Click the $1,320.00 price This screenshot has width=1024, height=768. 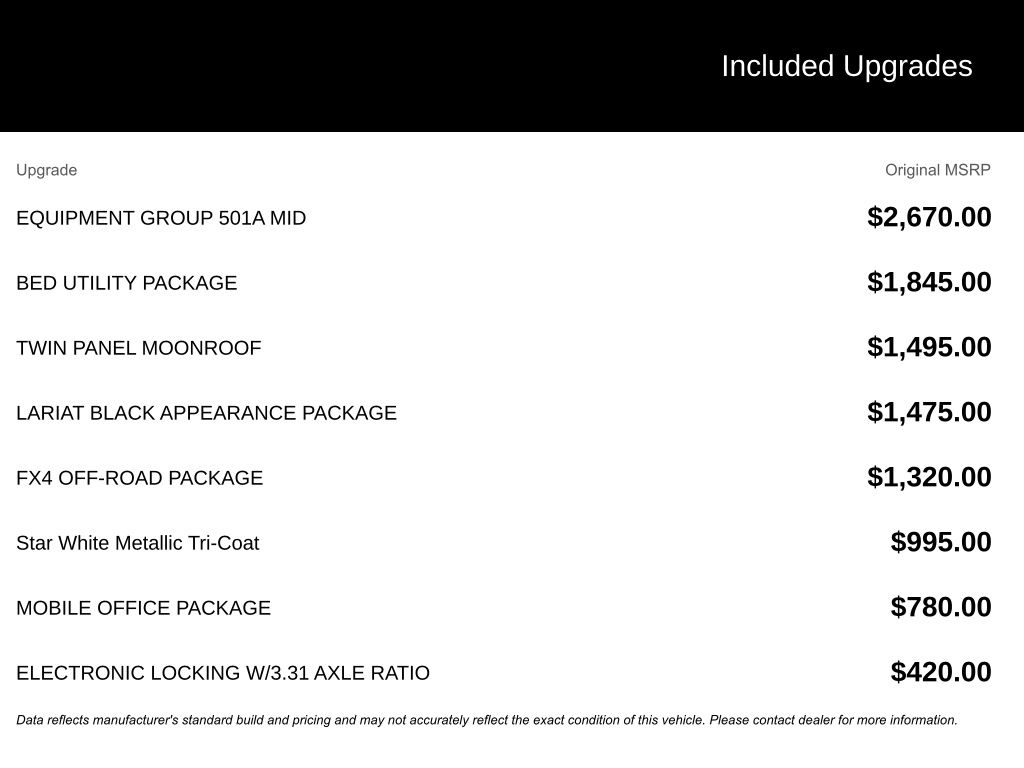(x=929, y=477)
